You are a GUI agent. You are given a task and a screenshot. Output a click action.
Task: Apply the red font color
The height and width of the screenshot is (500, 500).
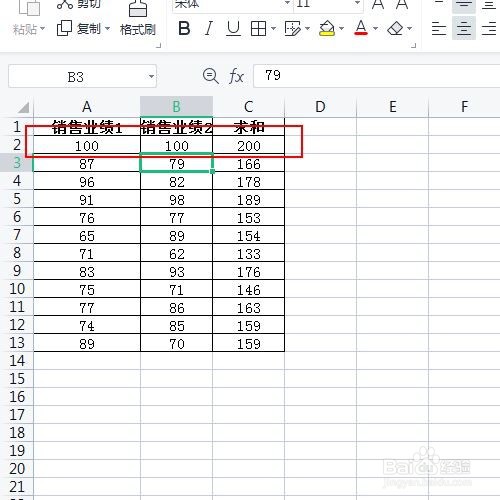click(361, 29)
